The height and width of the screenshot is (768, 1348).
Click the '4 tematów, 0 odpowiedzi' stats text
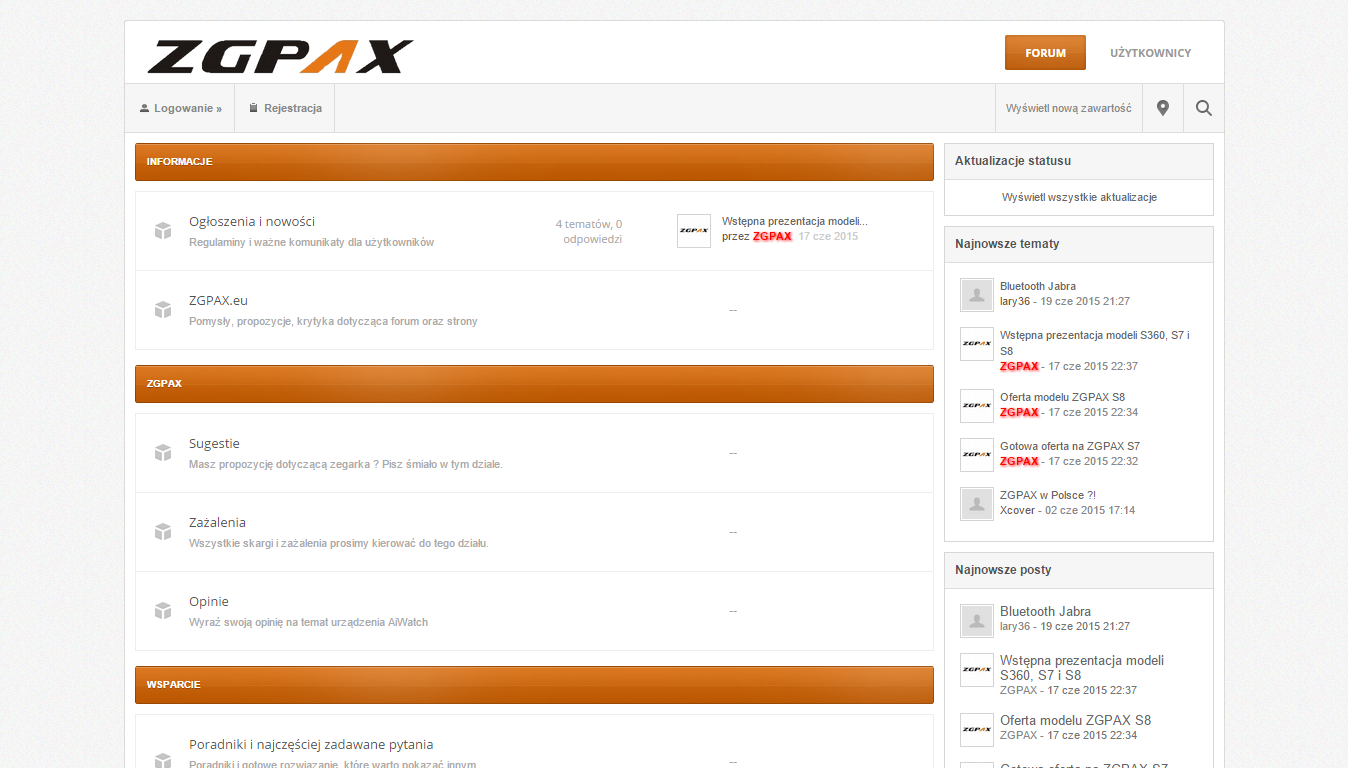click(589, 232)
